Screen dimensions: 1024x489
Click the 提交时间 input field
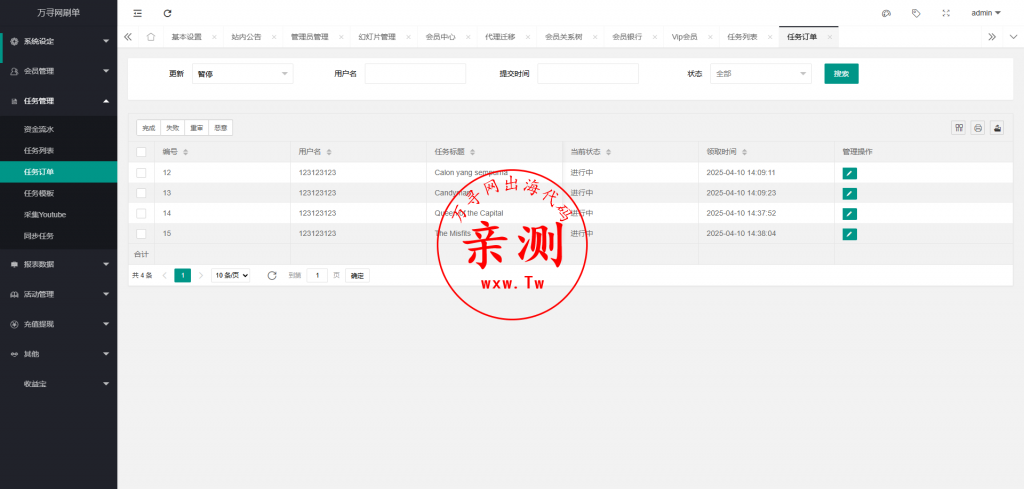[x=588, y=74]
